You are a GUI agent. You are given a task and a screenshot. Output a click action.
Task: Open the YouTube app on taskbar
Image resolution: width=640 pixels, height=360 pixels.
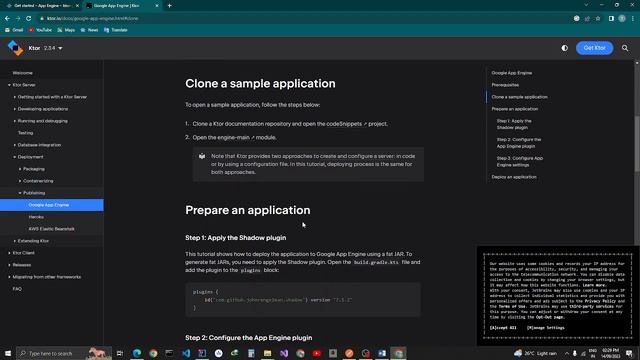coord(316,353)
